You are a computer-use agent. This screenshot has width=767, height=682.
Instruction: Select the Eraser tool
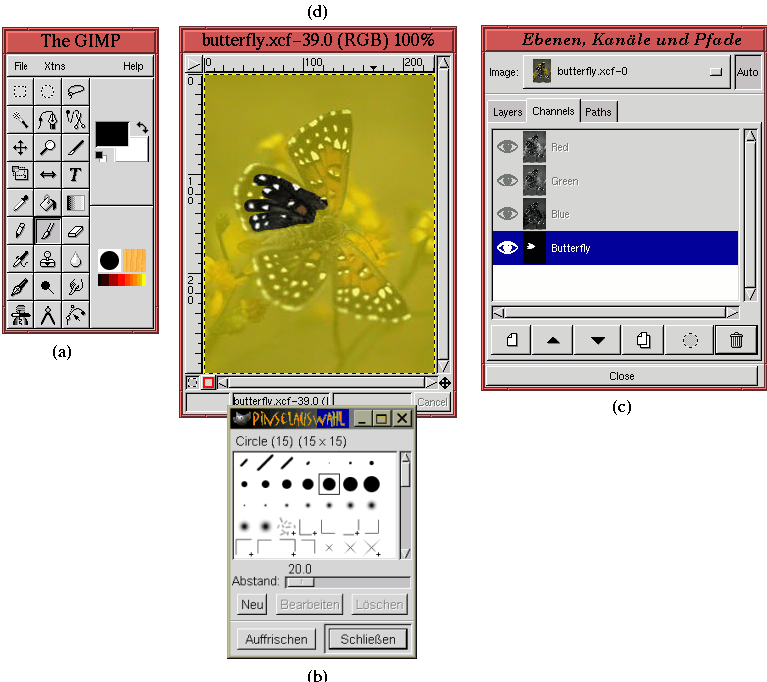(x=76, y=231)
